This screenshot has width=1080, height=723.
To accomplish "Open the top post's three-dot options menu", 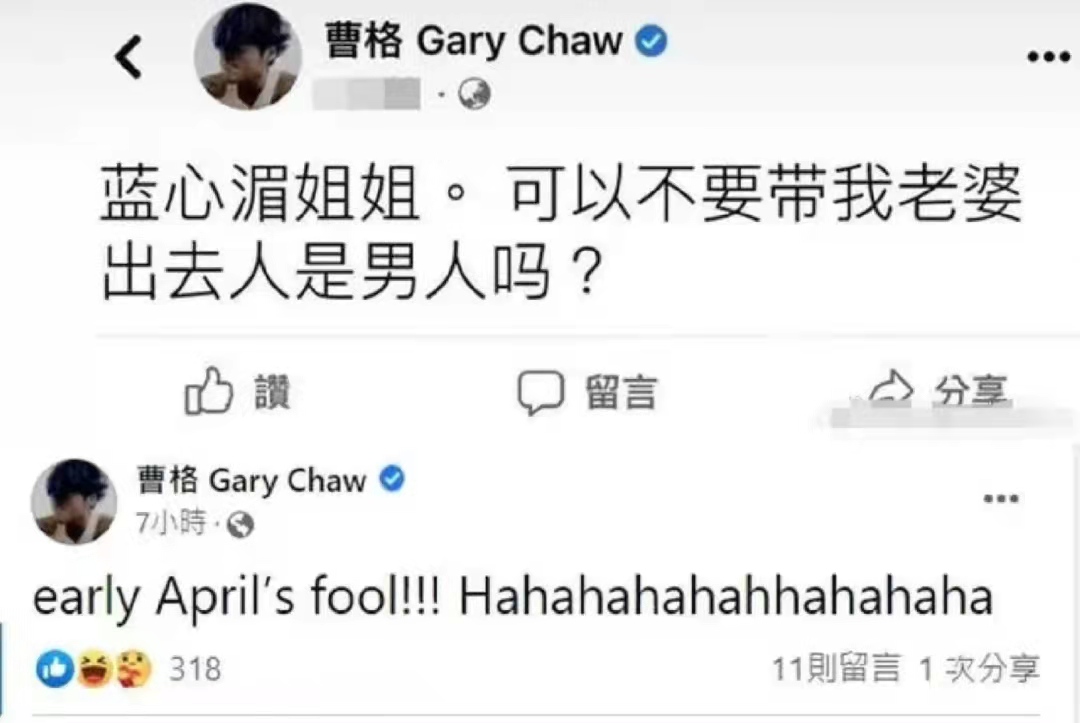I will click(x=1048, y=57).
